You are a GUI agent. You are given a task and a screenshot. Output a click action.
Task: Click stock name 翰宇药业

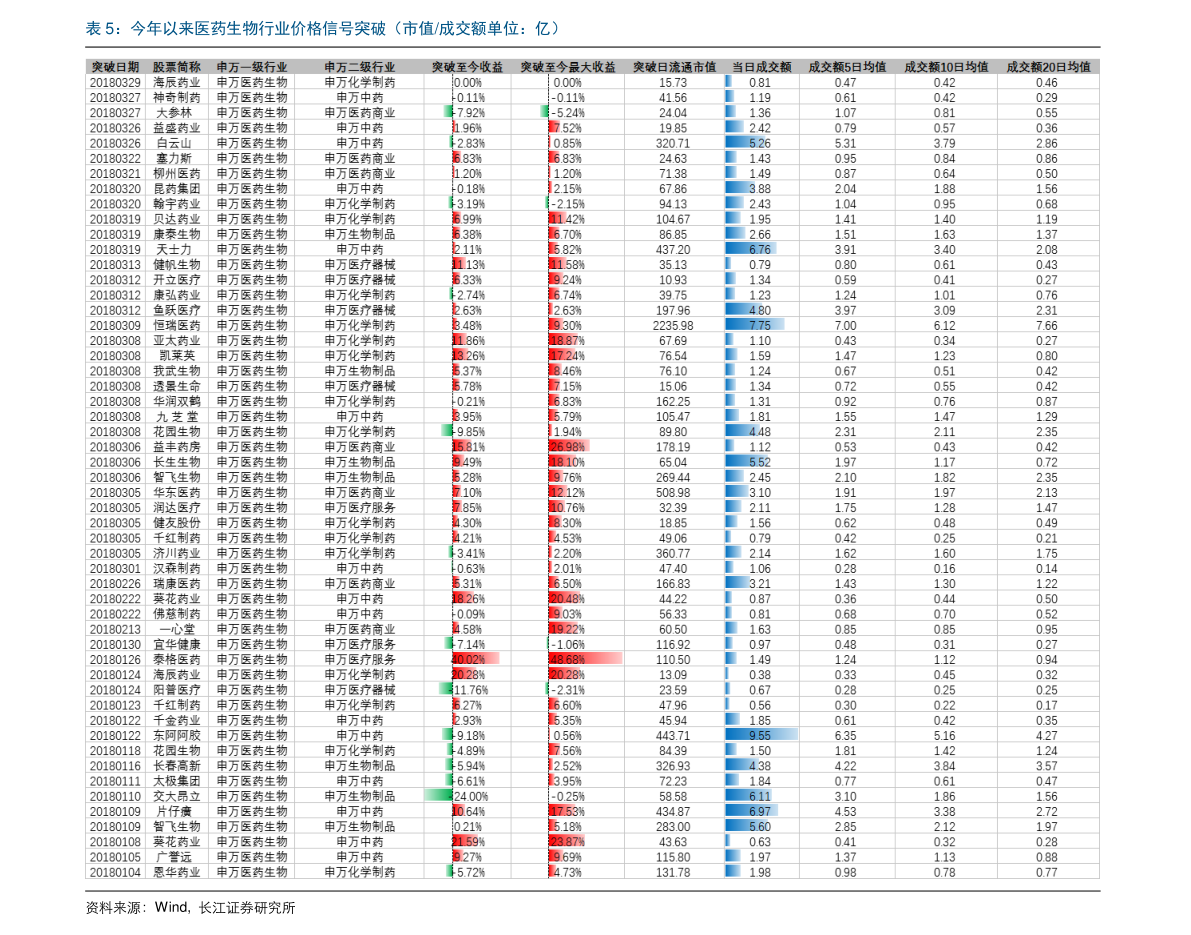click(x=177, y=204)
